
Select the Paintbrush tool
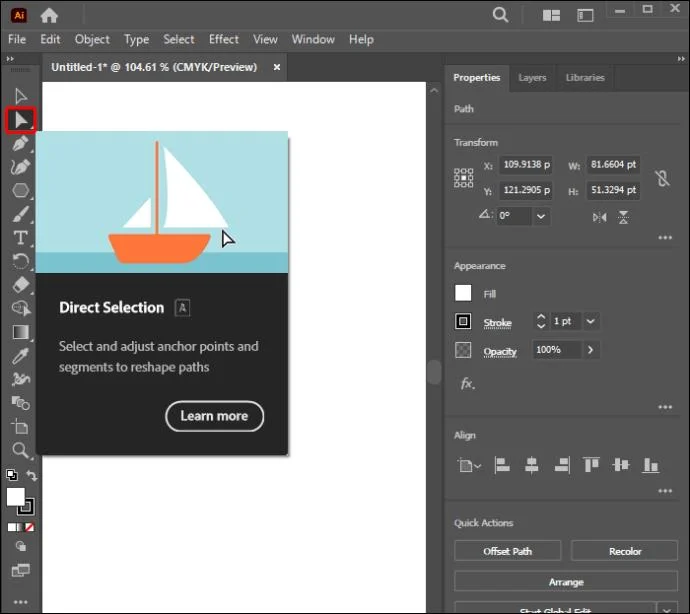[x=20, y=214]
